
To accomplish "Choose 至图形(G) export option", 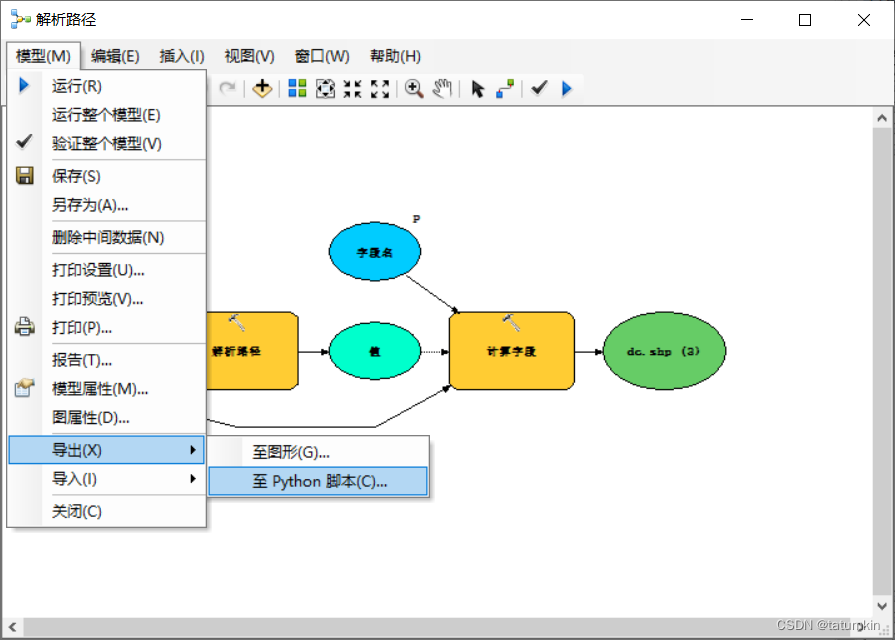I will [x=318, y=451].
